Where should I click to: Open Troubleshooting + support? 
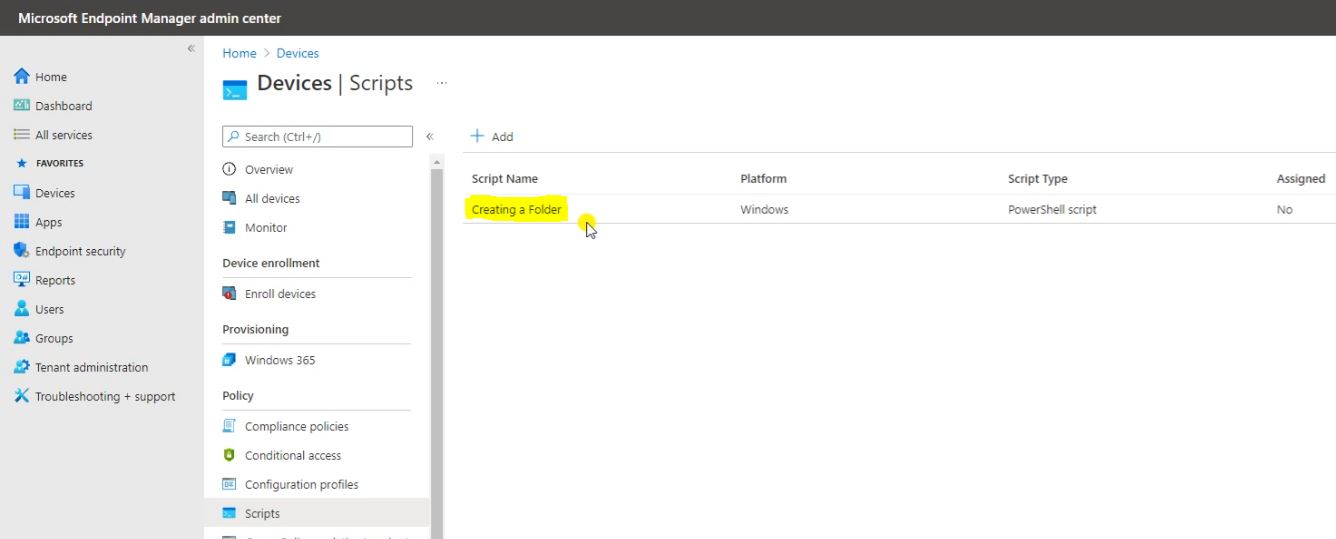(105, 396)
